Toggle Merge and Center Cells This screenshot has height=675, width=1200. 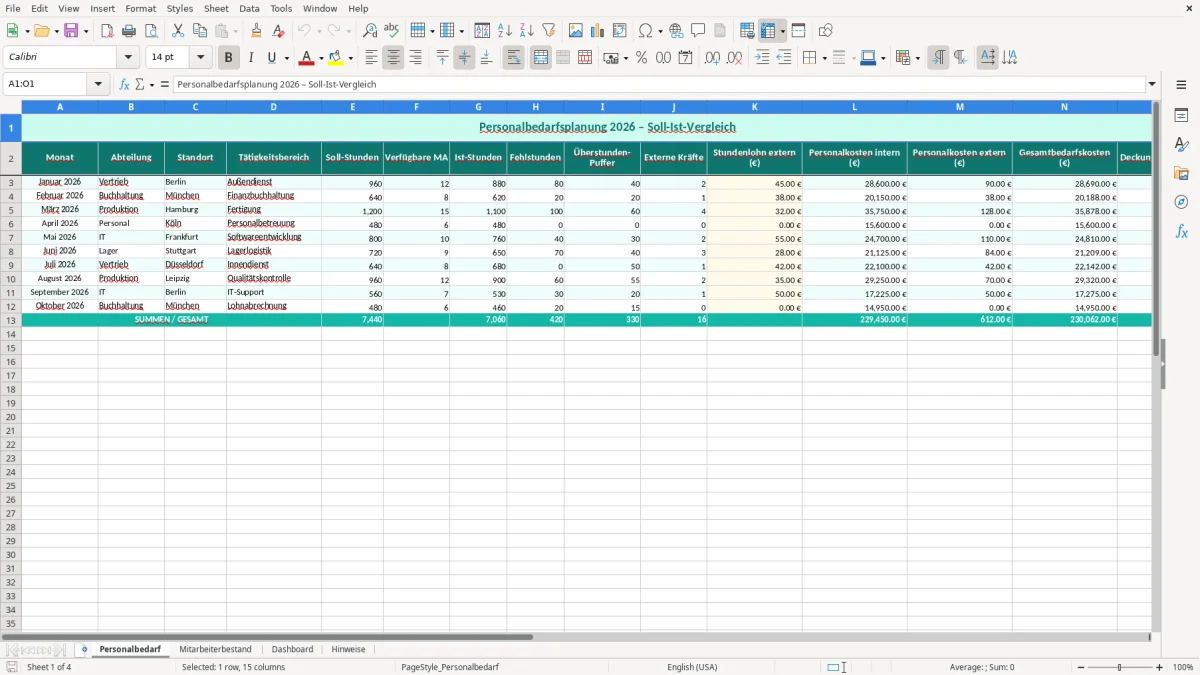point(541,58)
